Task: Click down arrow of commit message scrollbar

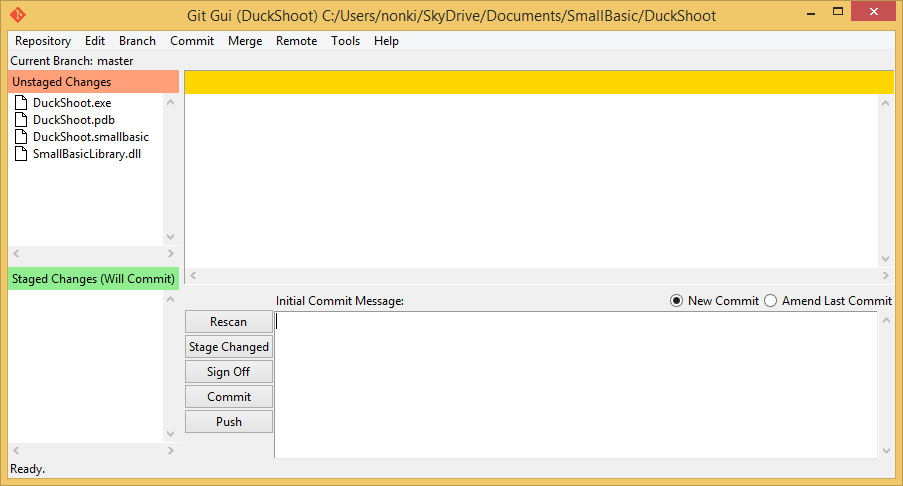Action: pos(886,451)
